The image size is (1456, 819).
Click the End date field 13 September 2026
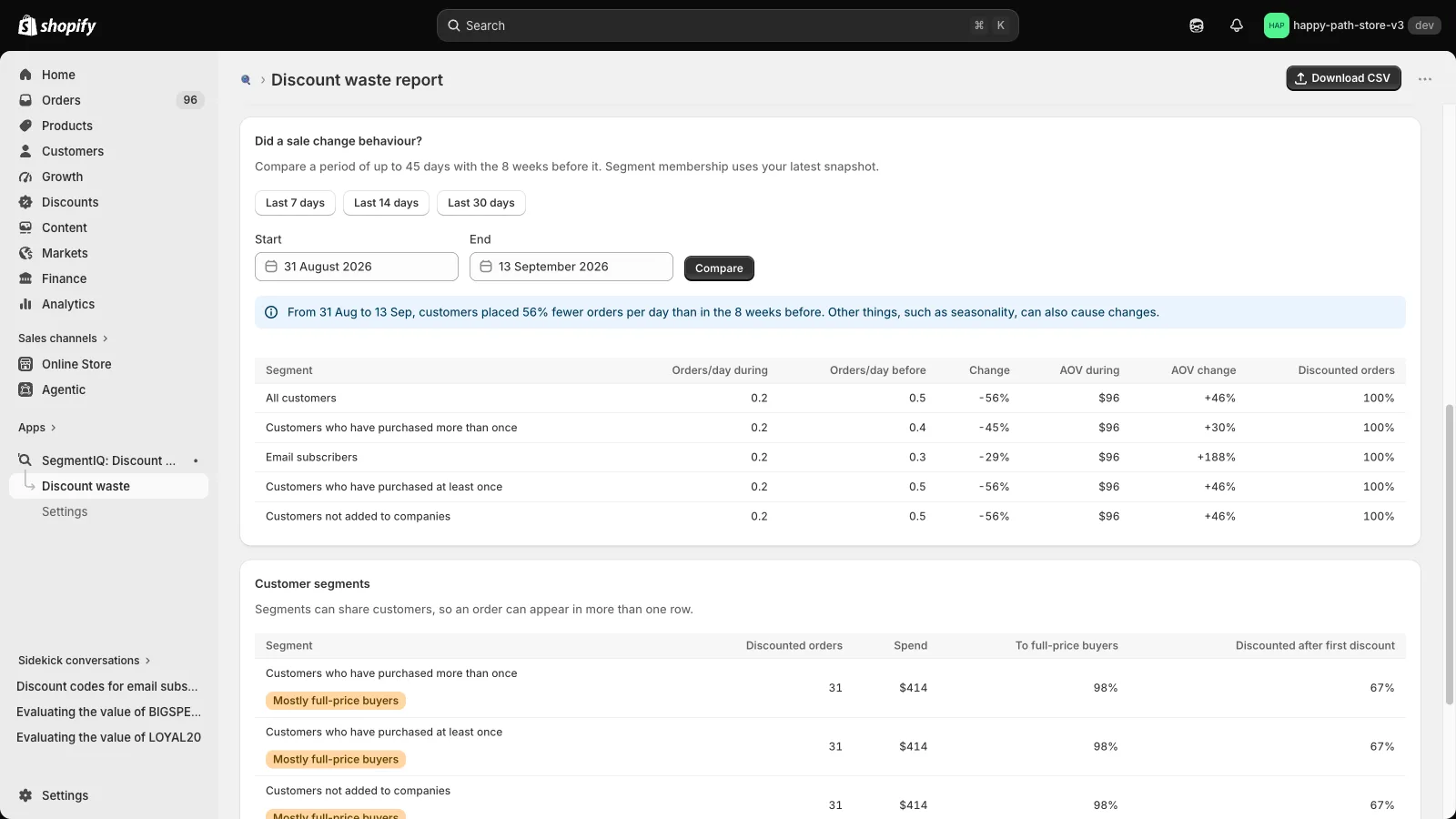(x=571, y=267)
